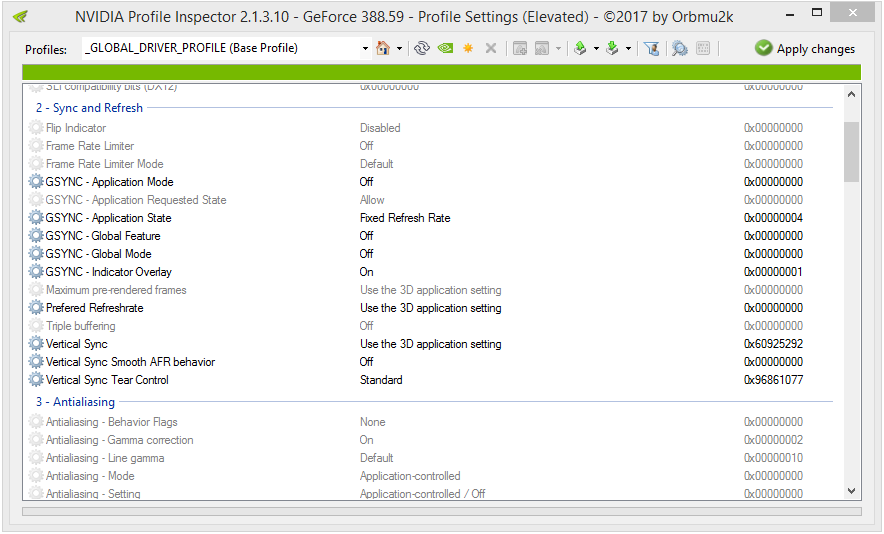
Task: Click gear icon of Vertical Sync Tear Control
Action: coord(36,380)
